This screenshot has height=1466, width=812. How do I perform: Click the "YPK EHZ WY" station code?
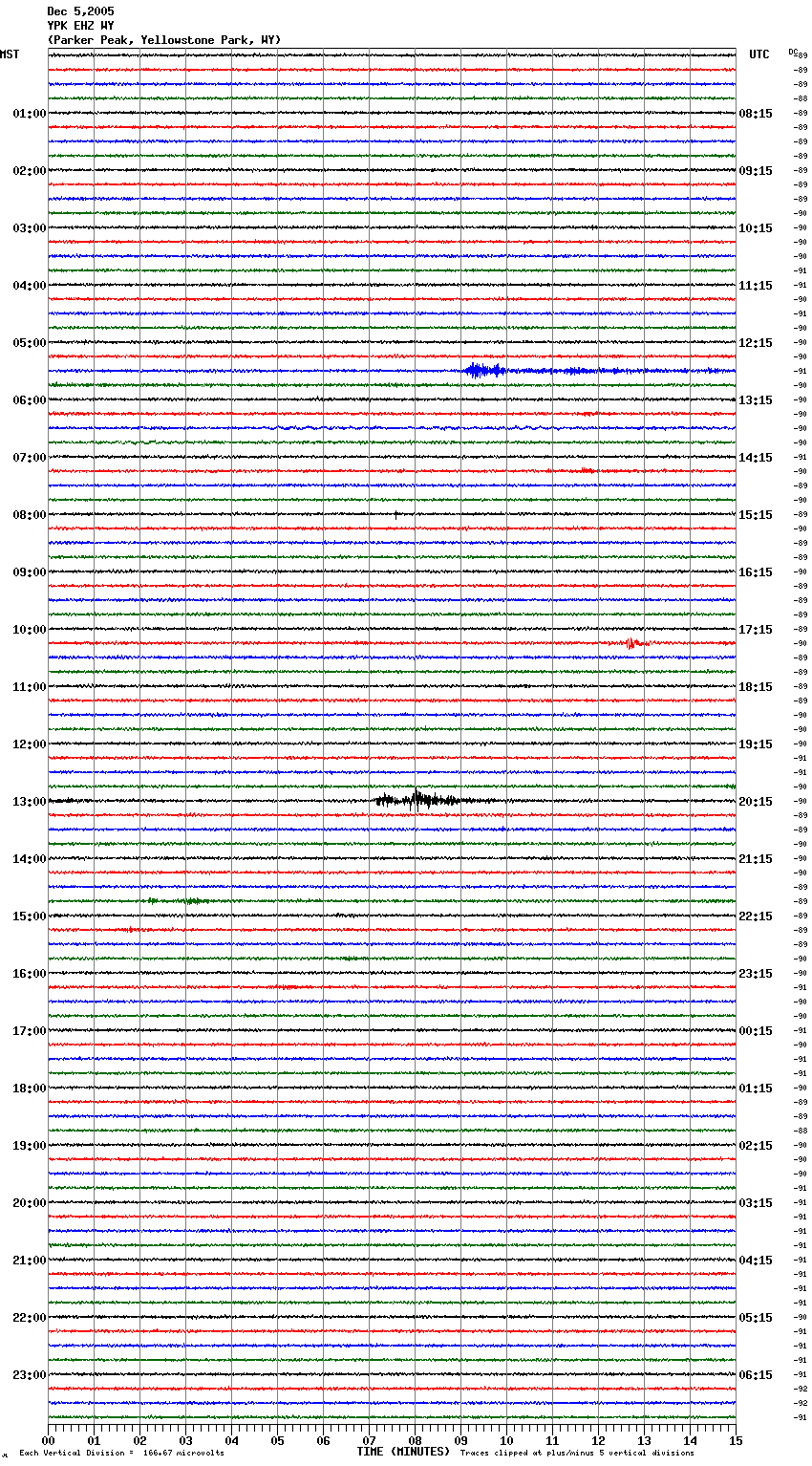pos(80,26)
